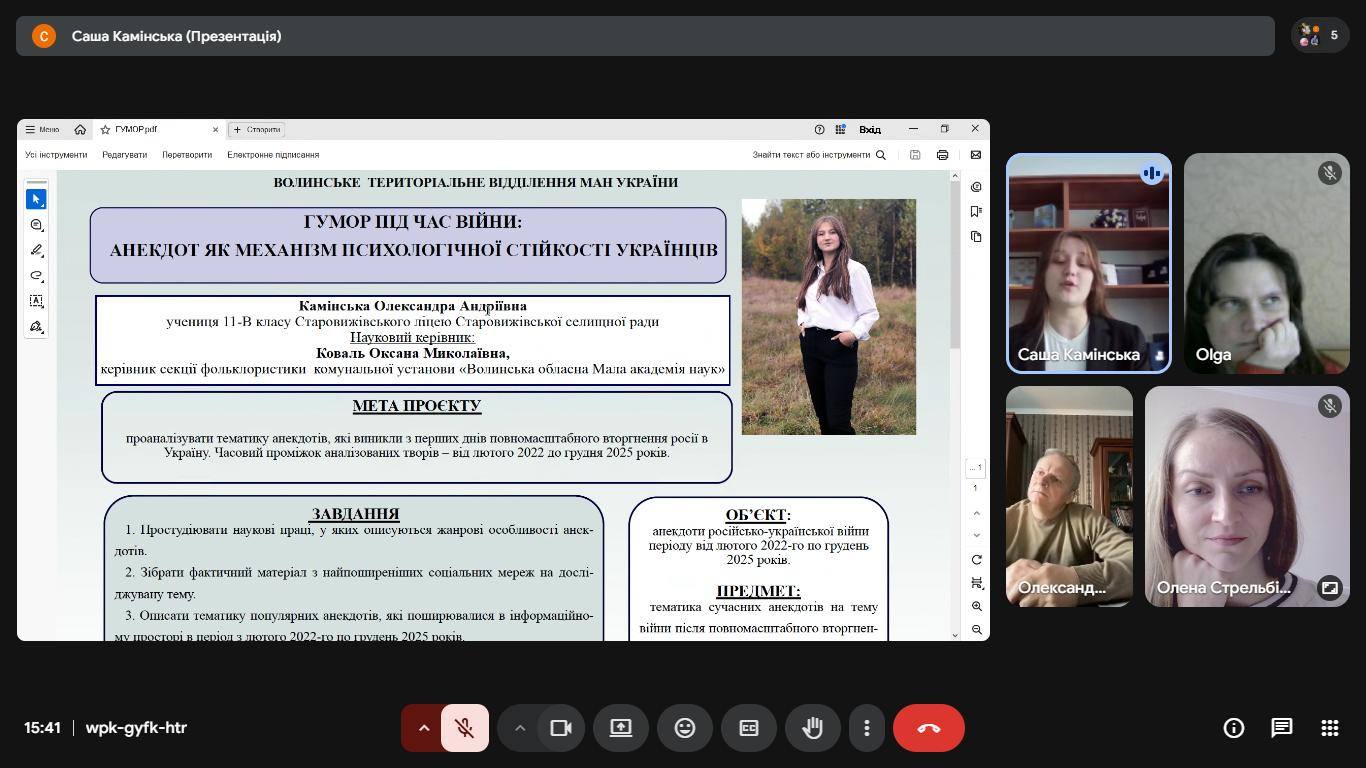The width and height of the screenshot is (1366, 768).
Task: Click the share screen icon
Action: 621,728
